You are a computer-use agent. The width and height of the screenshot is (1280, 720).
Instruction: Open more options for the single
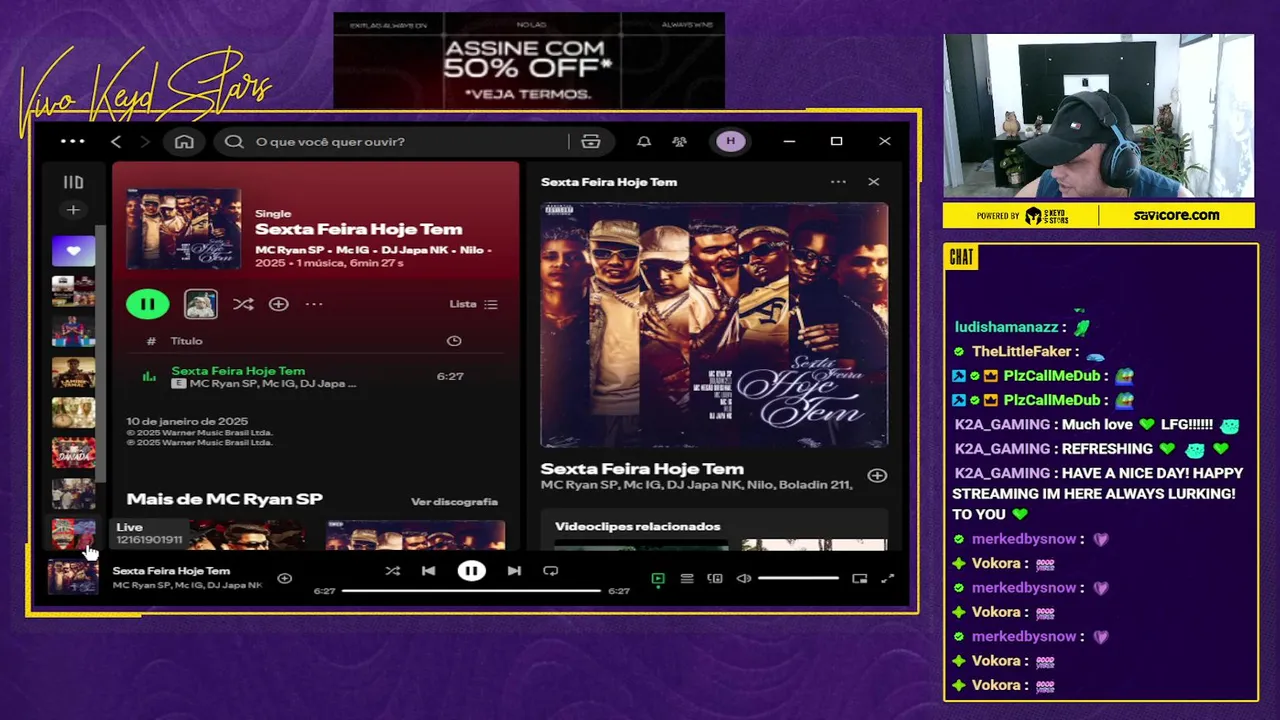point(314,304)
